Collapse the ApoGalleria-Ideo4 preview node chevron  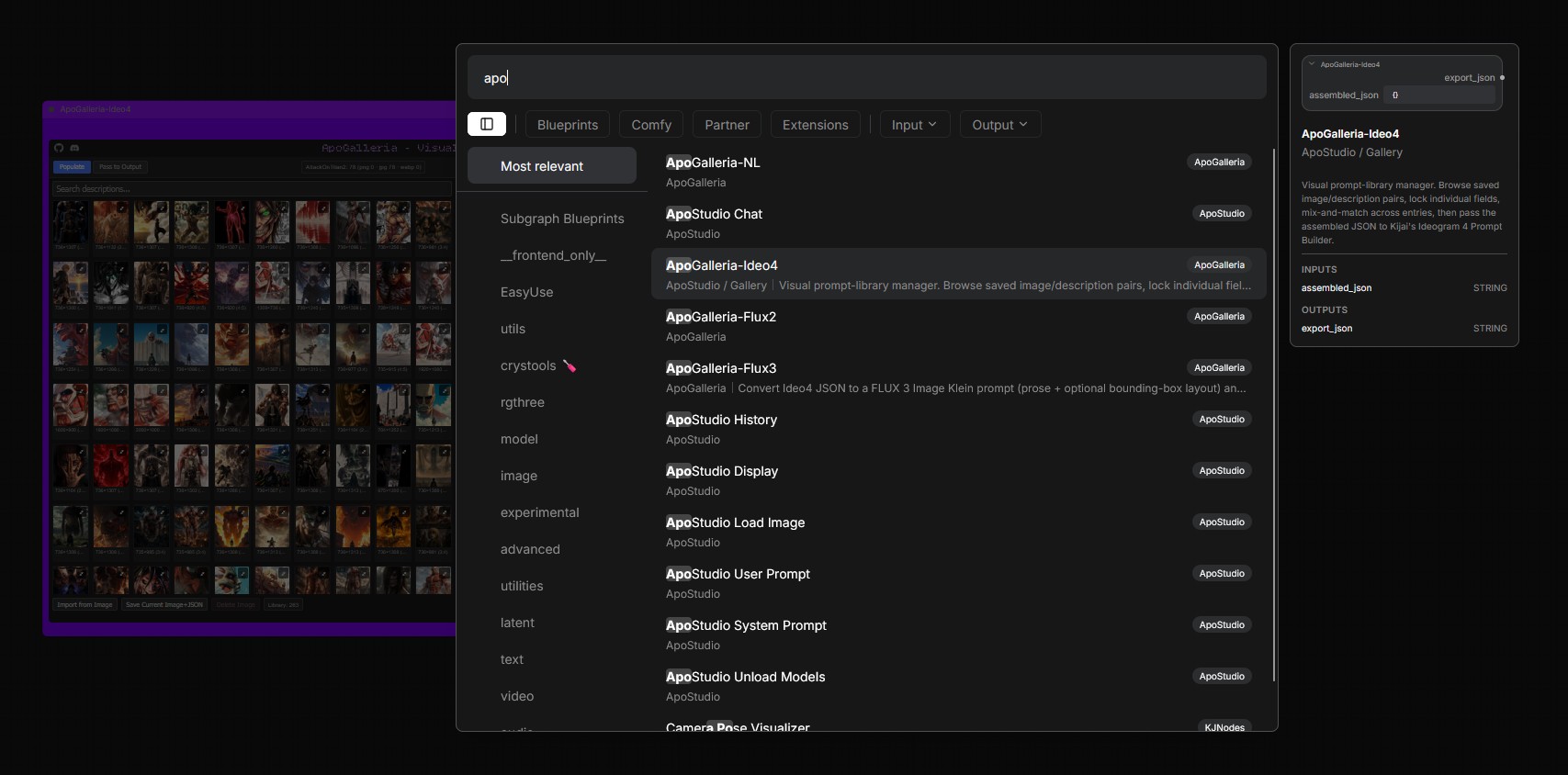[1312, 64]
